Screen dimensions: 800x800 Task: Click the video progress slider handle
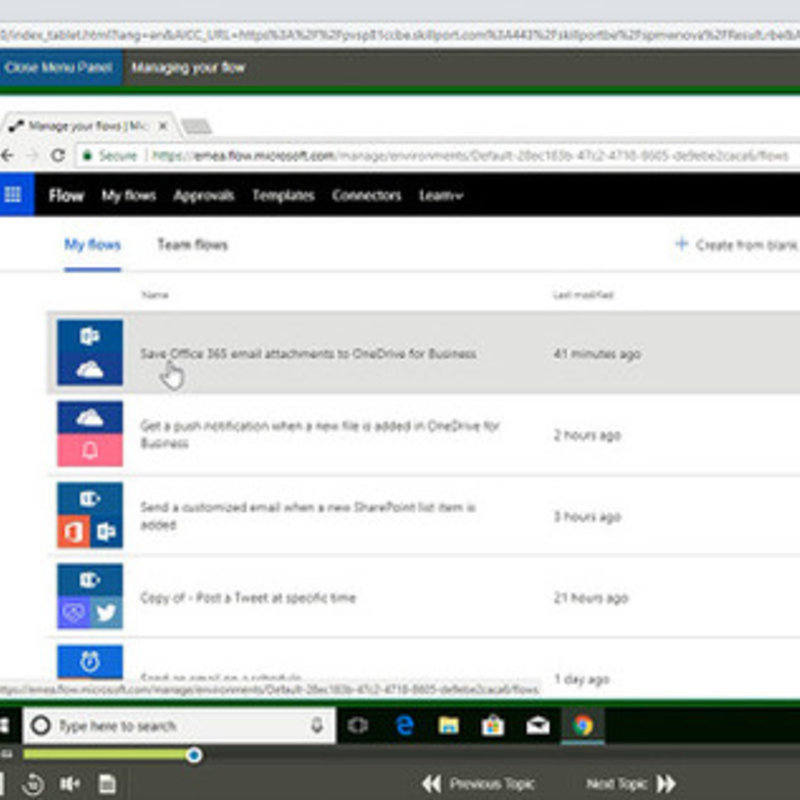[x=194, y=755]
